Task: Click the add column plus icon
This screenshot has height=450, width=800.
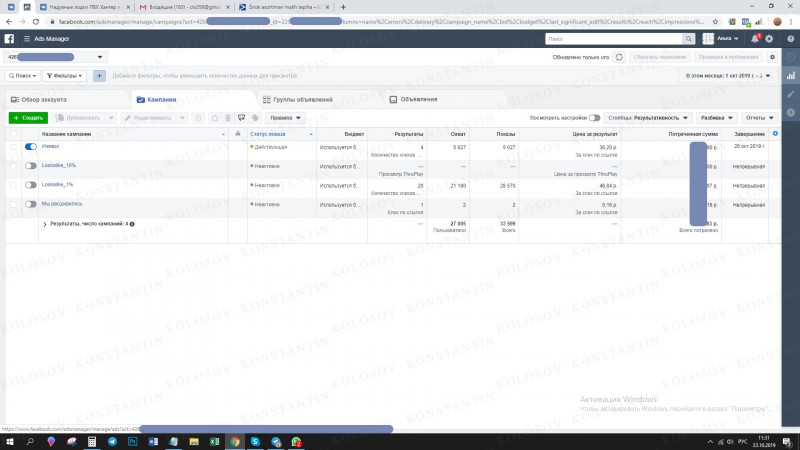Action: tap(776, 134)
